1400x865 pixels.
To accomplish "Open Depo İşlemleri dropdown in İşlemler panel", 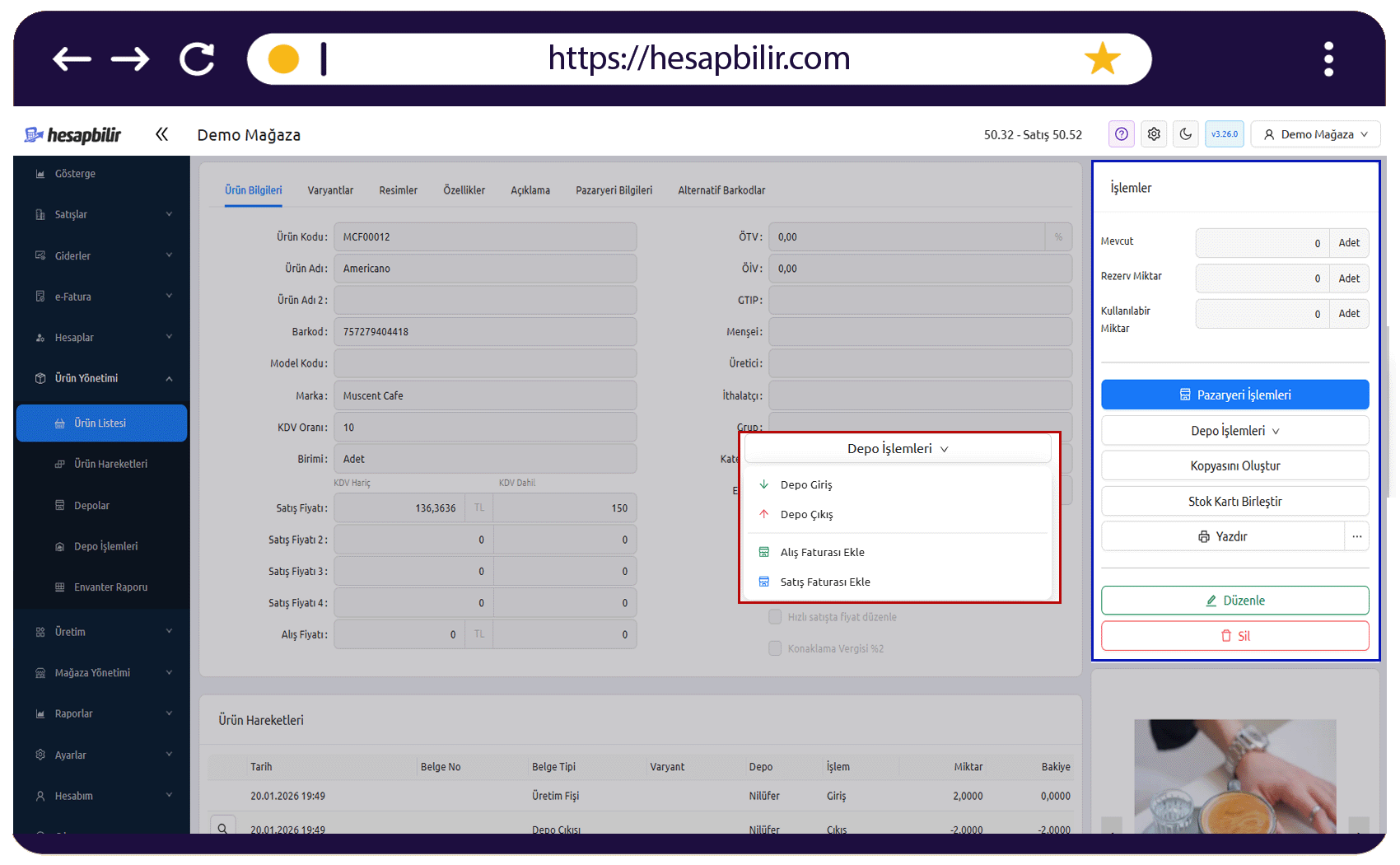I will click(x=1234, y=431).
